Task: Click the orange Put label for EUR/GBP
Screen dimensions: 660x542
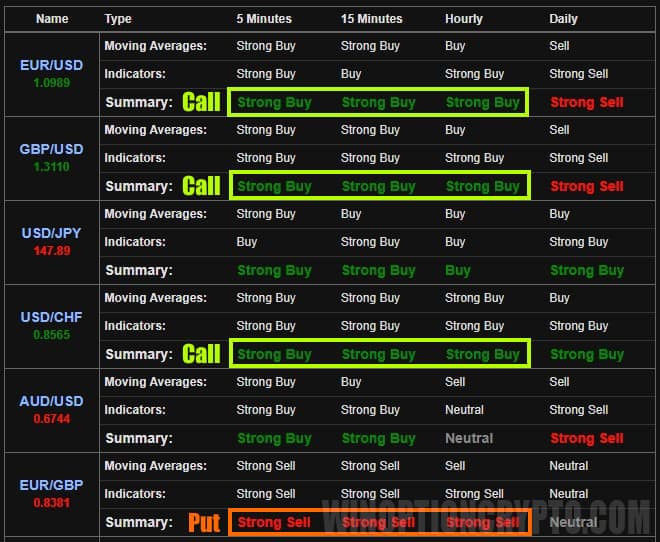Action: (204, 522)
